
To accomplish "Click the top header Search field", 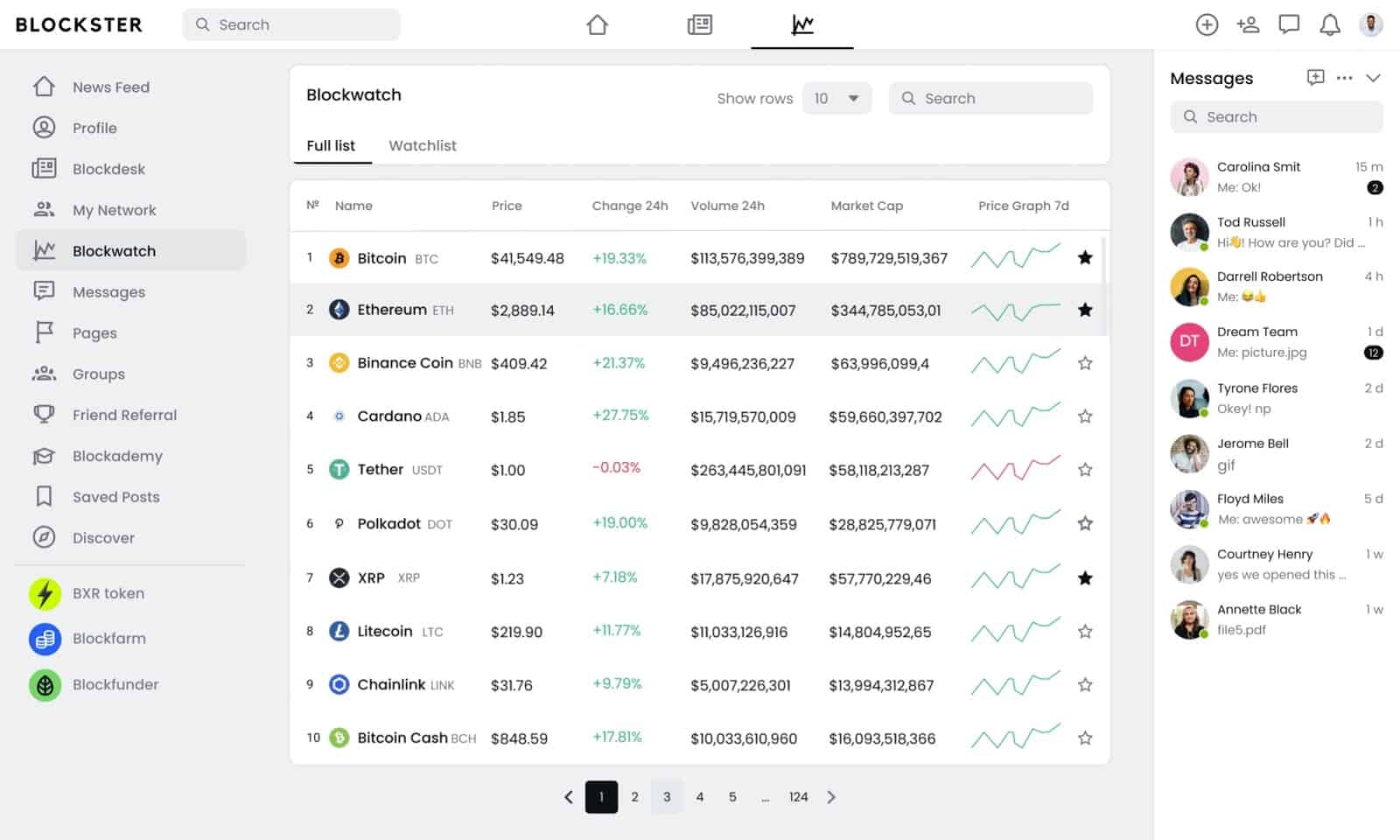I will [x=291, y=24].
